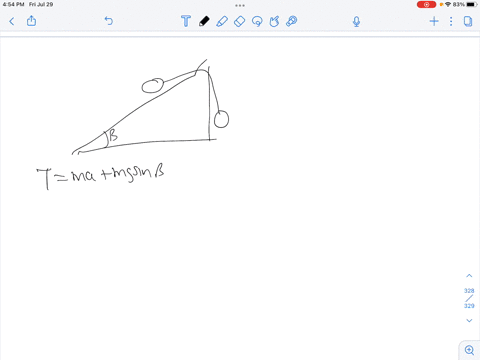The height and width of the screenshot is (360, 480).
Task: Add new content with the plus button
Action: 434,21
